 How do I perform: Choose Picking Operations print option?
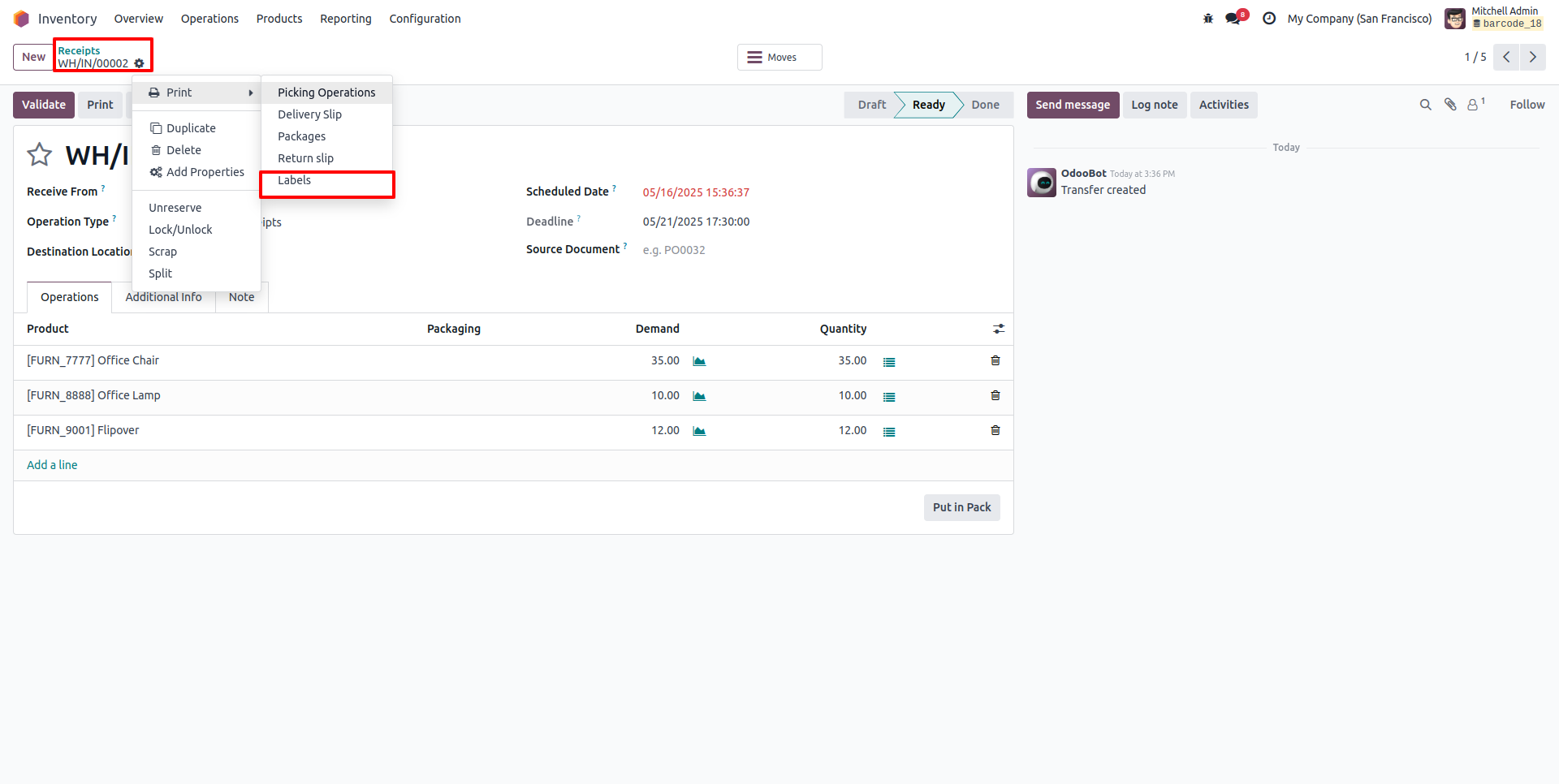(x=326, y=93)
